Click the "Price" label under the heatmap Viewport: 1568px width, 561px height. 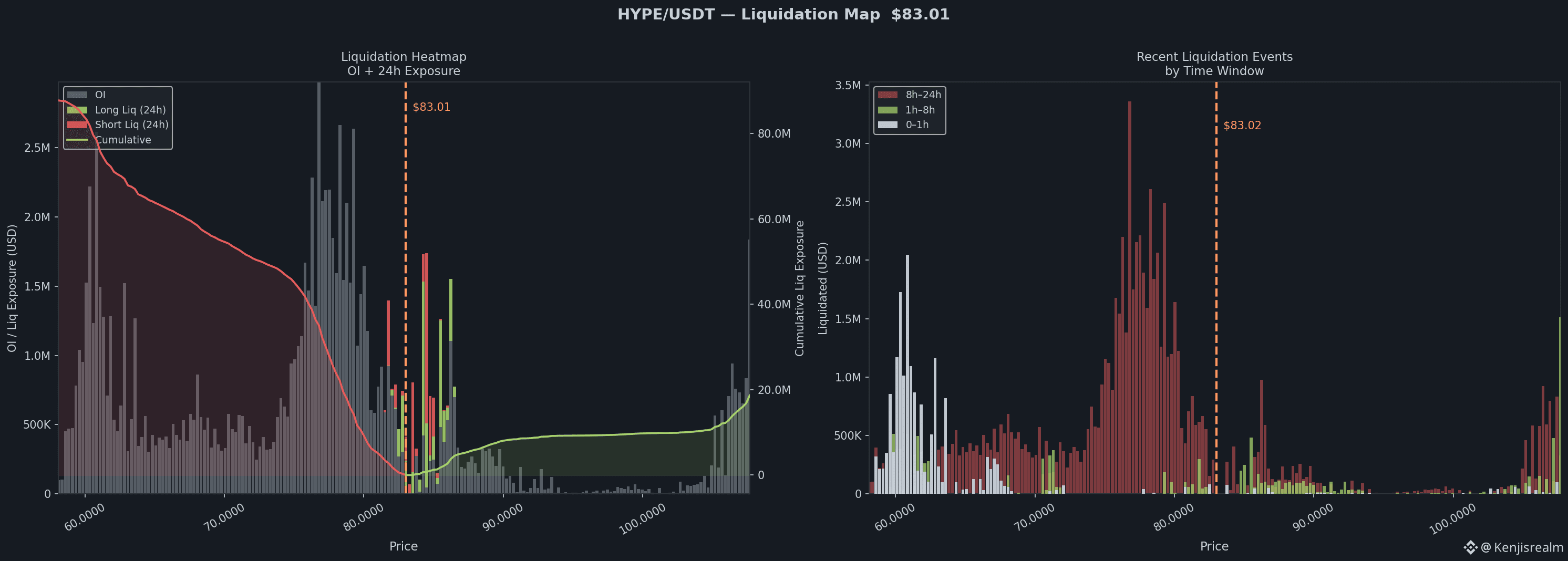pos(404,546)
